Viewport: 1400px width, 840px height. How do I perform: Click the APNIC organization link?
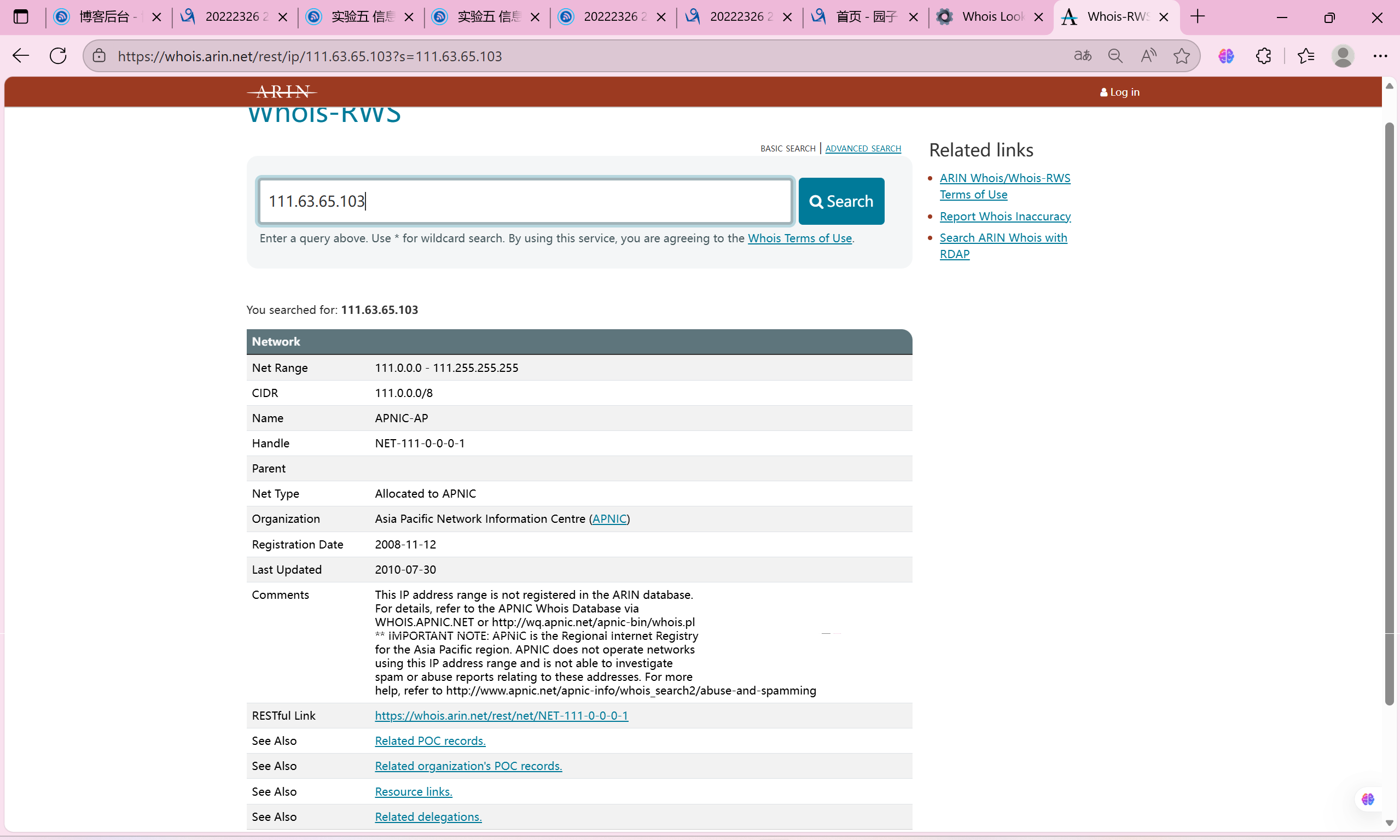[609, 518]
